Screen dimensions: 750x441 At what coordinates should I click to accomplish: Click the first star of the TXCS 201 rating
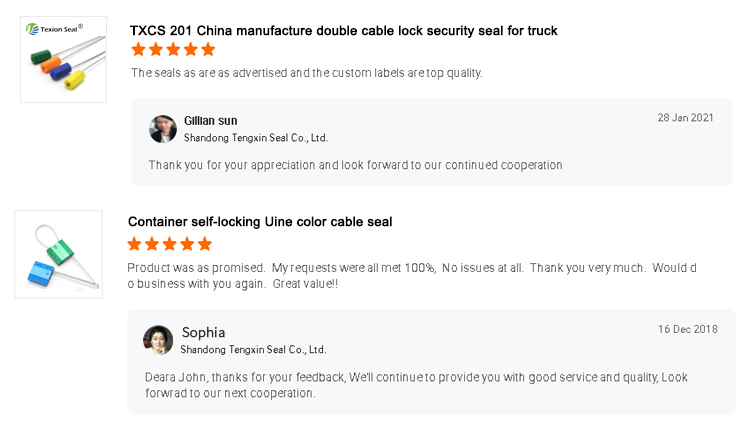coord(139,50)
